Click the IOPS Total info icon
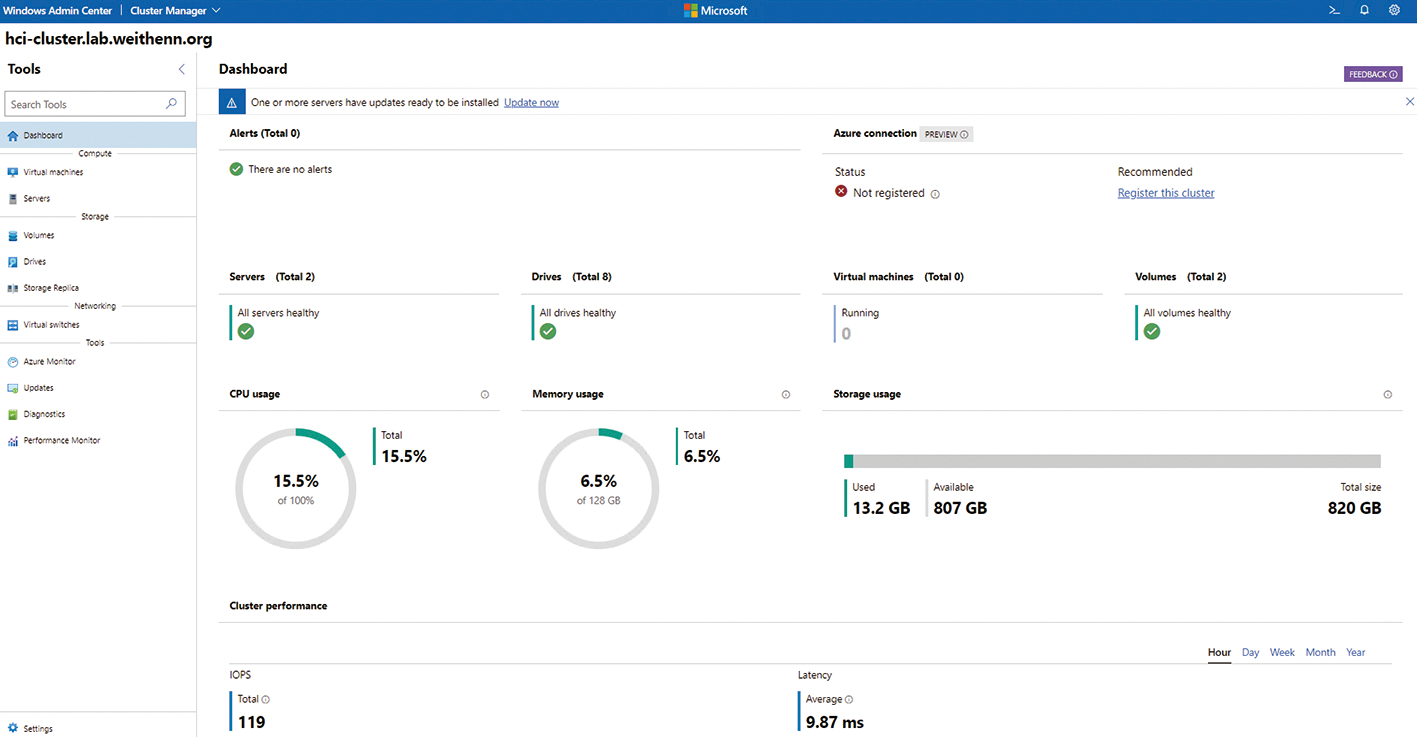 (x=266, y=700)
